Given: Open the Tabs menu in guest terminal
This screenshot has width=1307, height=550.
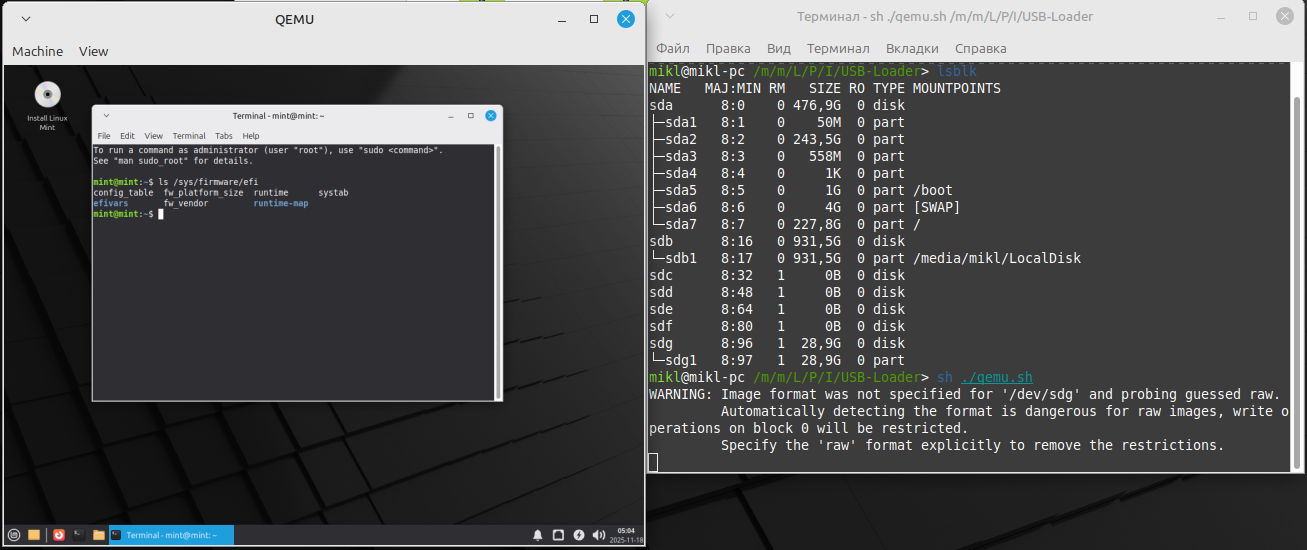Looking at the screenshot, I should [x=223, y=136].
